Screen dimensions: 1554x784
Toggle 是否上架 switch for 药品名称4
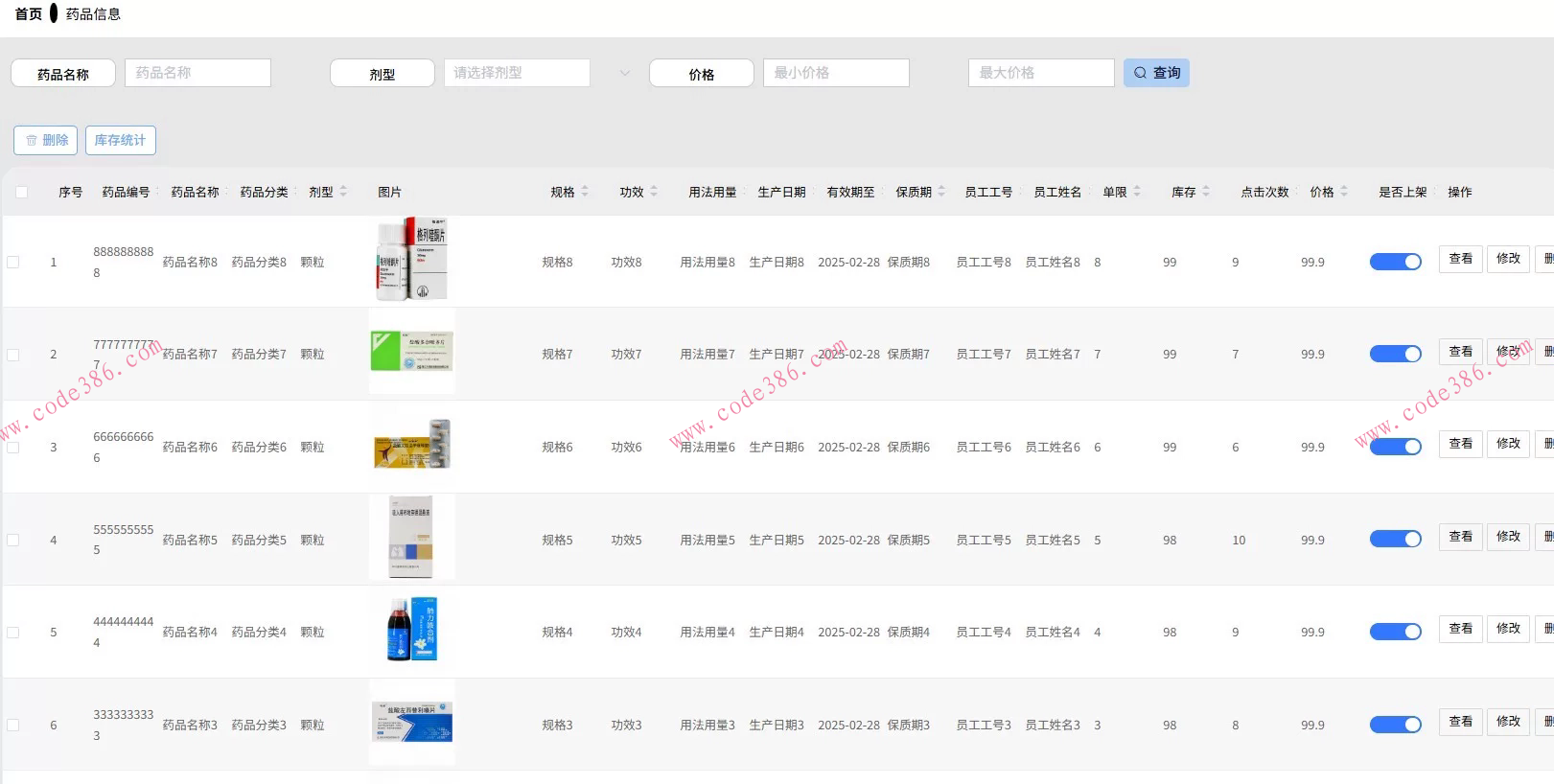(x=1395, y=632)
